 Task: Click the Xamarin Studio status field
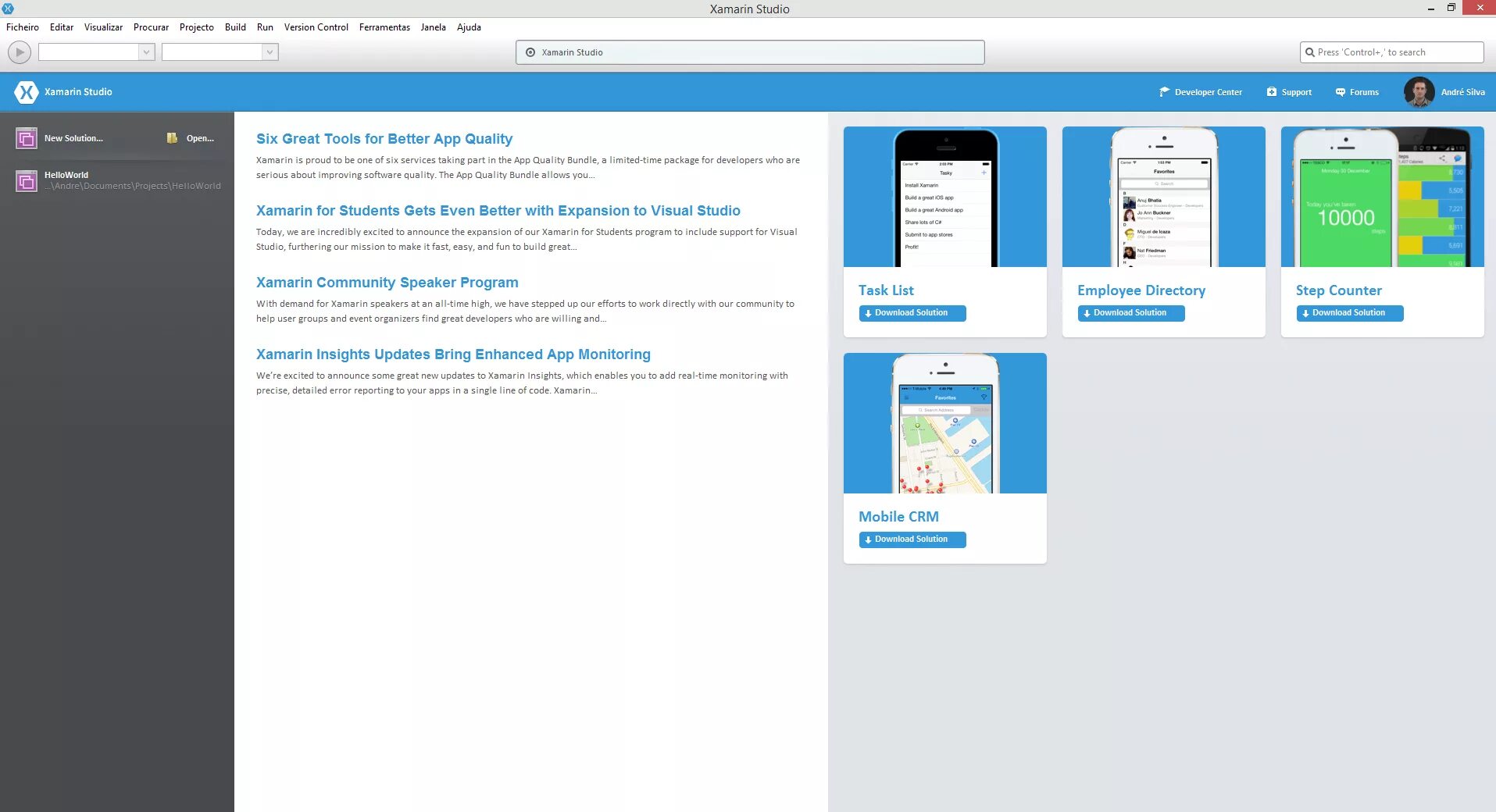coord(750,52)
